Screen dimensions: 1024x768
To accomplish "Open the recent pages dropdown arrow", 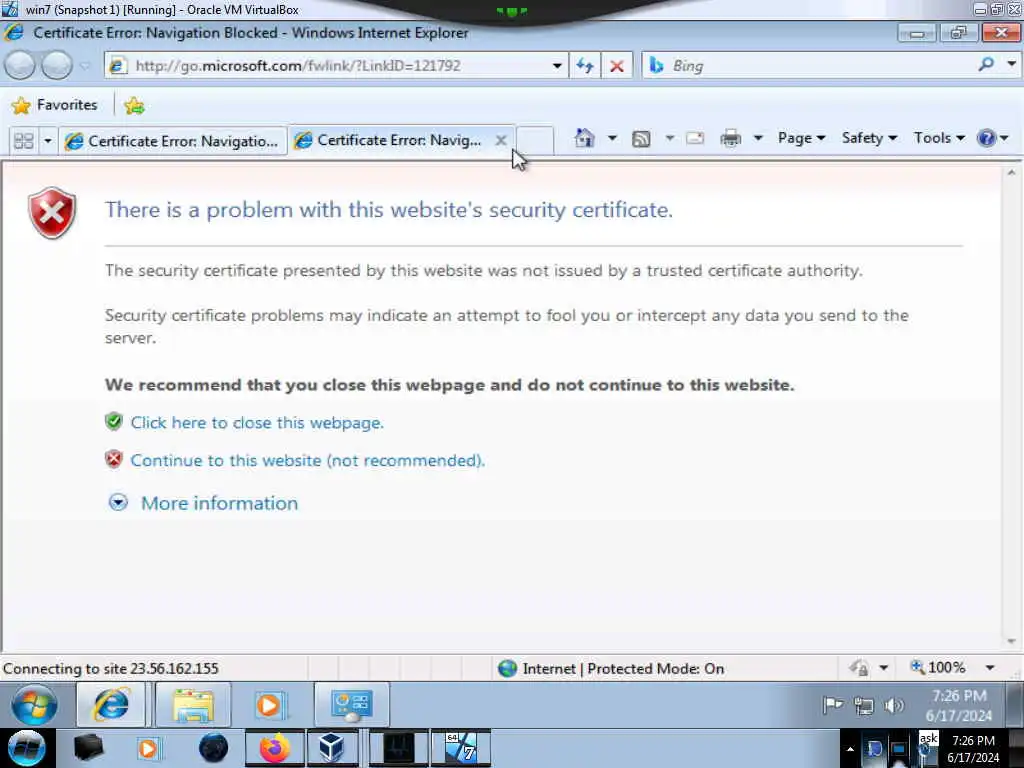I will [x=85, y=66].
